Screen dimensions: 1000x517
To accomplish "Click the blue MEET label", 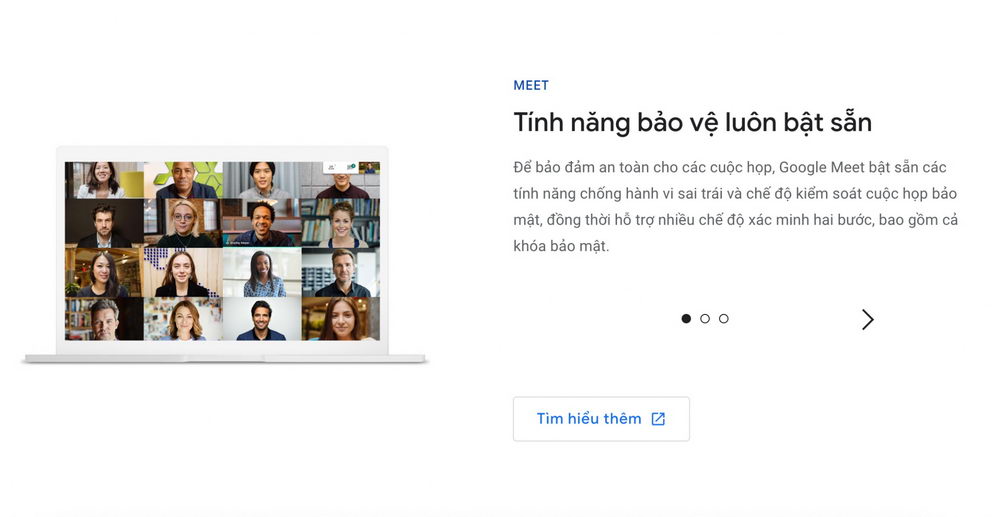I will (x=531, y=86).
